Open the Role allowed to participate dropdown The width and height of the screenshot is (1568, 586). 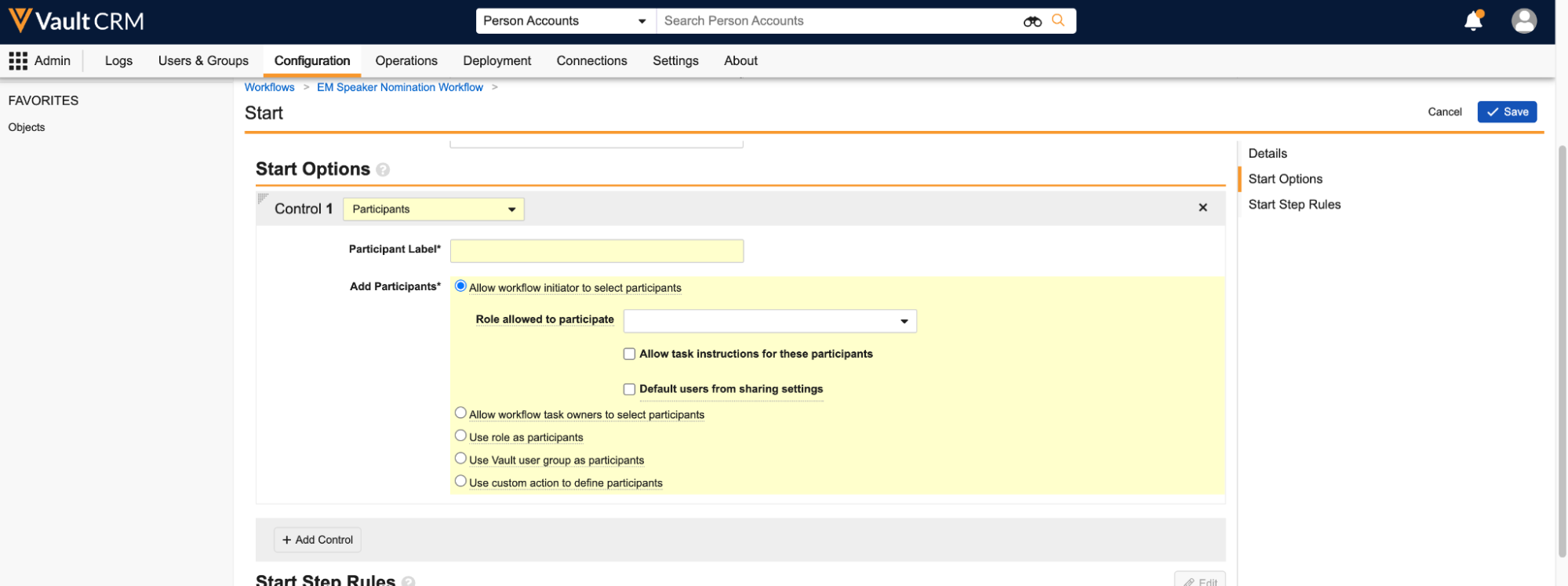tap(769, 321)
